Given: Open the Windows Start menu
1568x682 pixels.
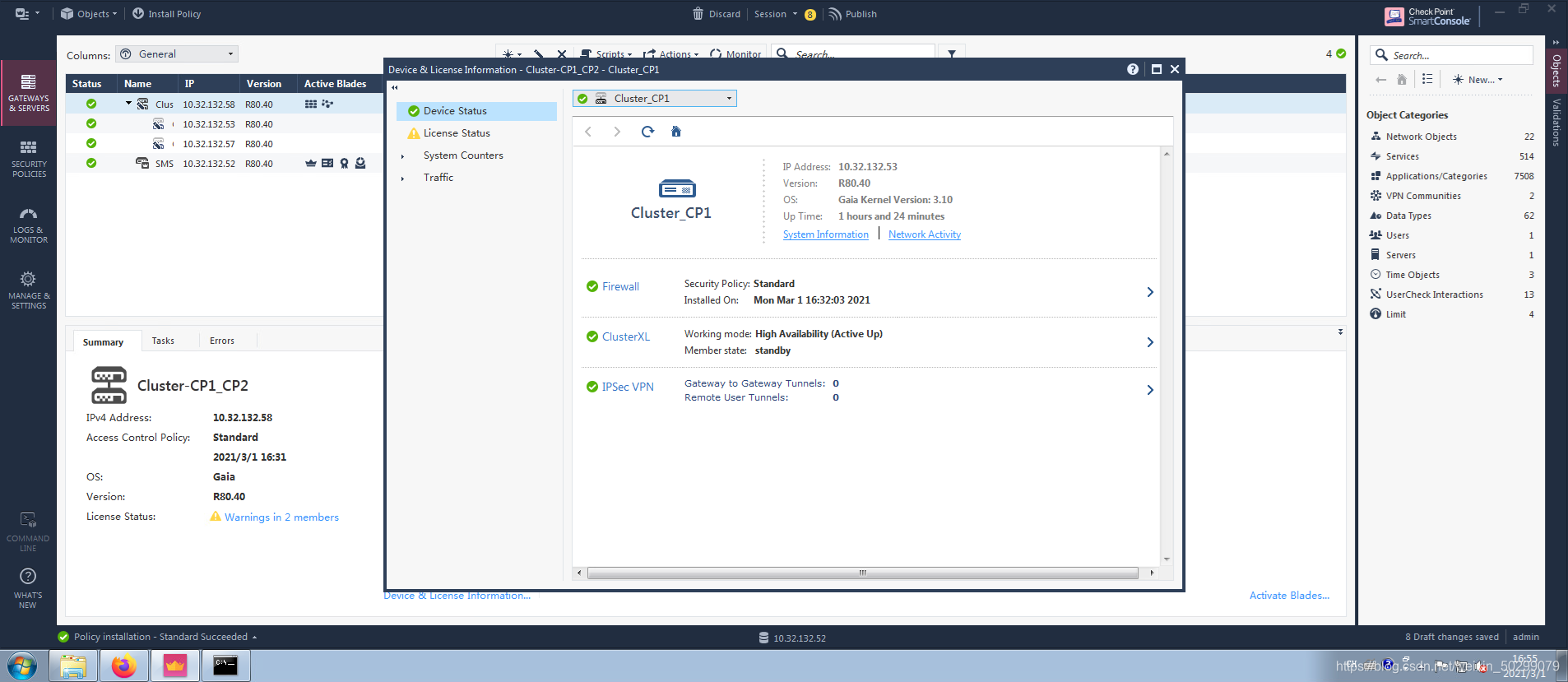Looking at the screenshot, I should coord(22,666).
